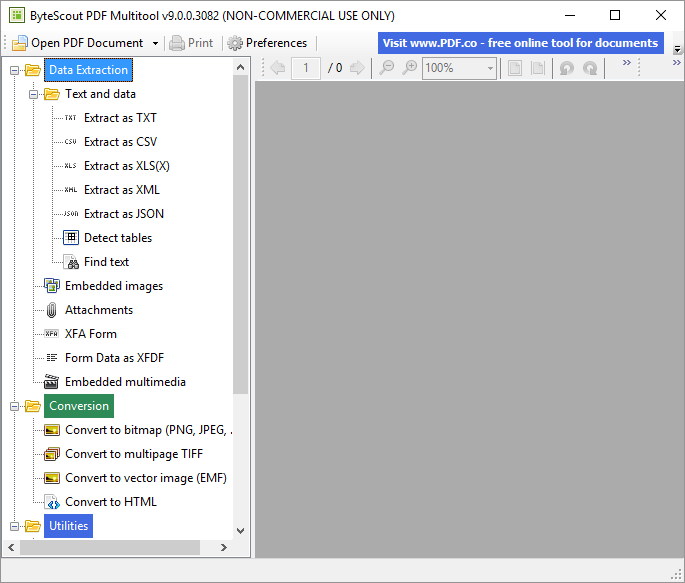Select Extract as XML label

(x=122, y=190)
